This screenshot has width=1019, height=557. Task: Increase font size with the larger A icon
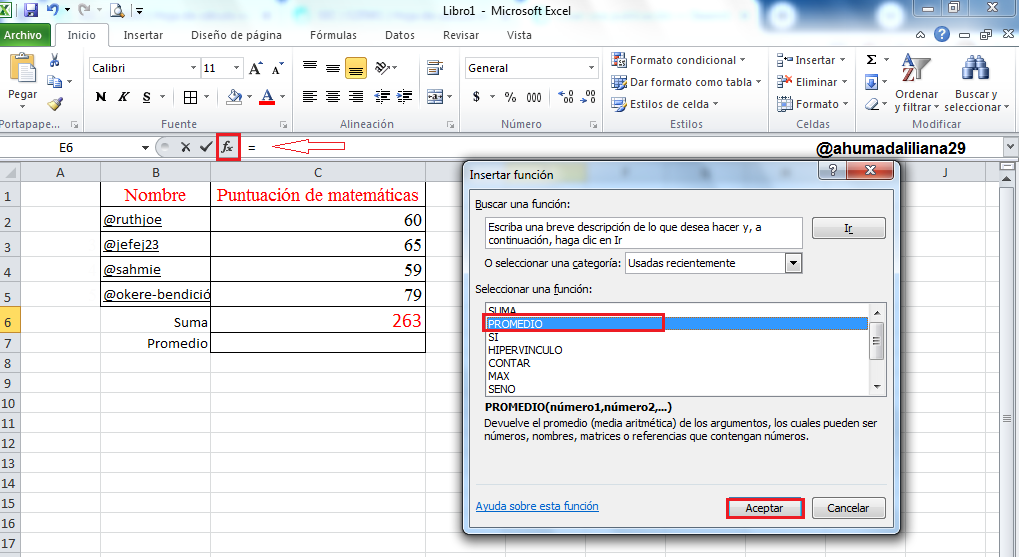256,68
